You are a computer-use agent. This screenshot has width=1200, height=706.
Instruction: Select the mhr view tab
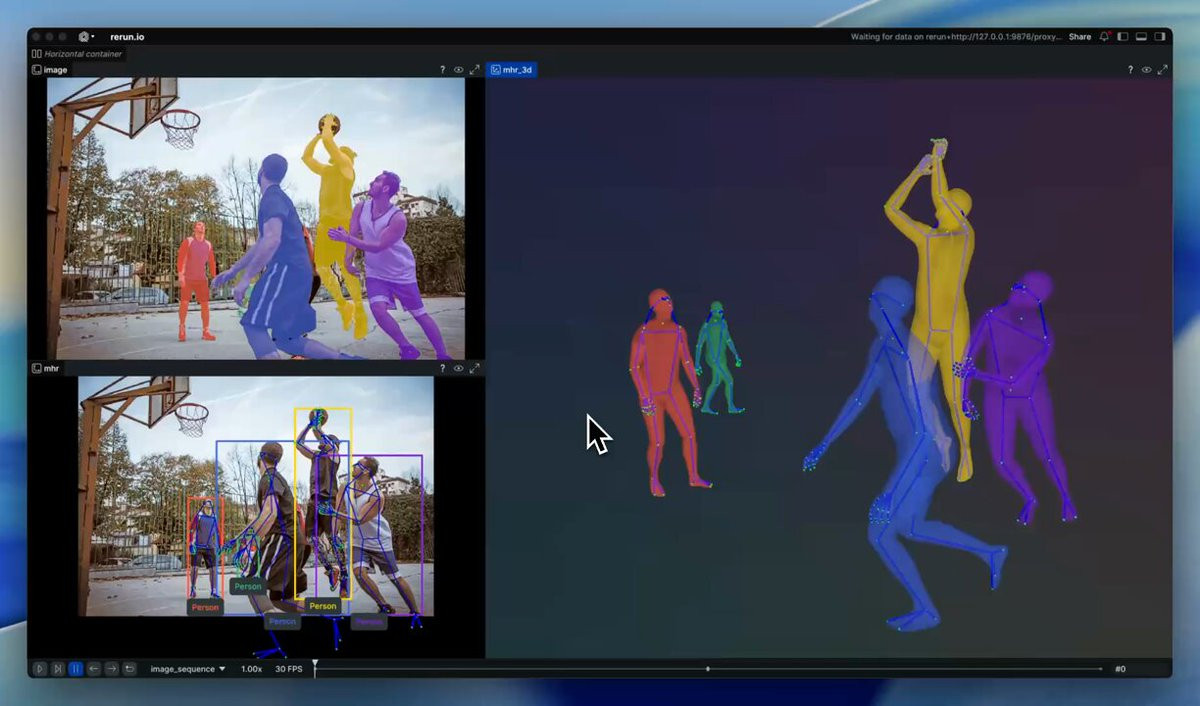pyautogui.click(x=46, y=368)
